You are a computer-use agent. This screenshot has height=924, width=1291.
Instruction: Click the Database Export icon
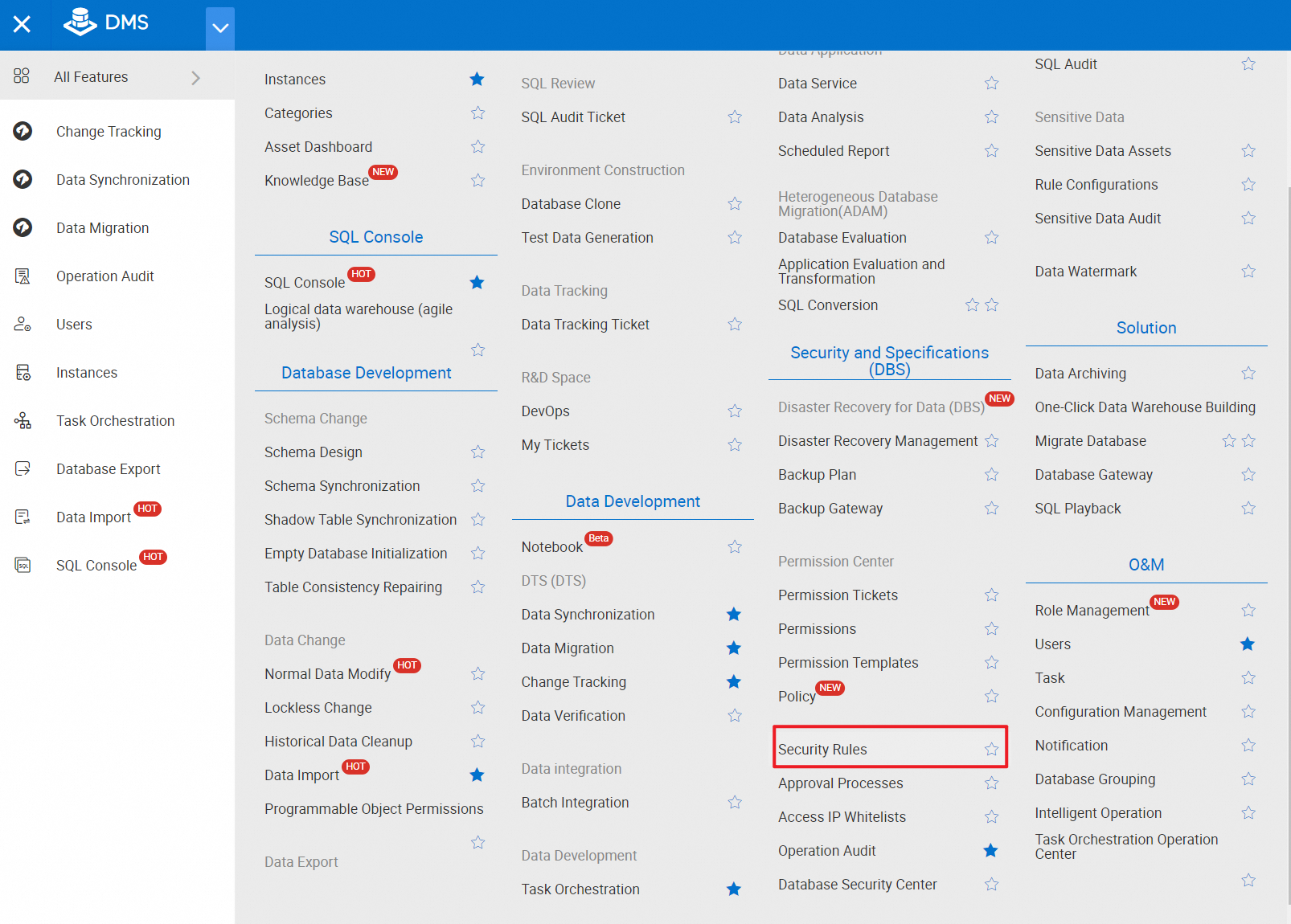tap(23, 468)
